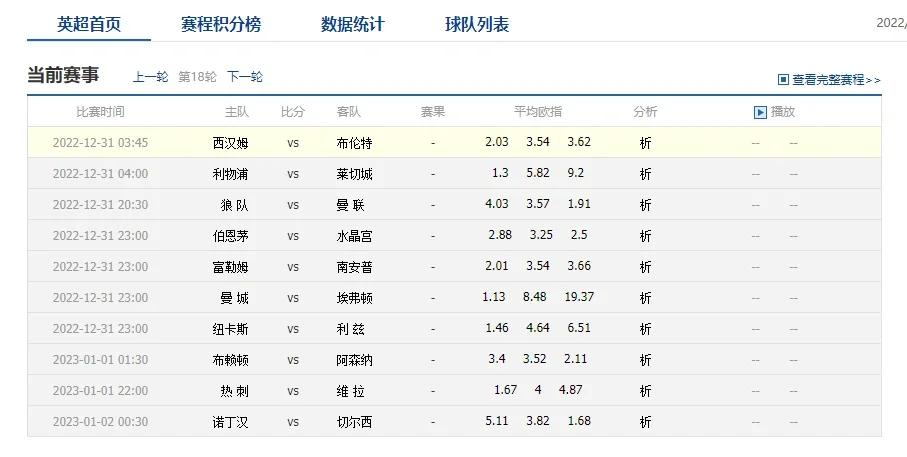This screenshot has width=907, height=457.
Task: Click away odds 9.2 for 莱切城
Action: (576, 173)
